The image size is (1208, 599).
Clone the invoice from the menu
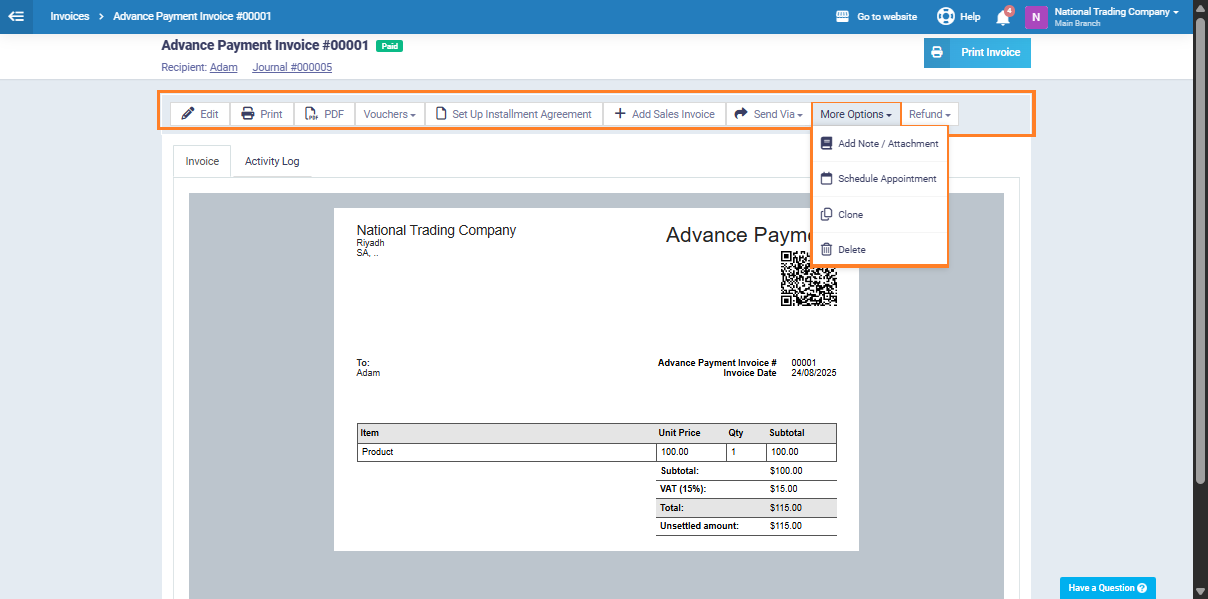click(879, 215)
